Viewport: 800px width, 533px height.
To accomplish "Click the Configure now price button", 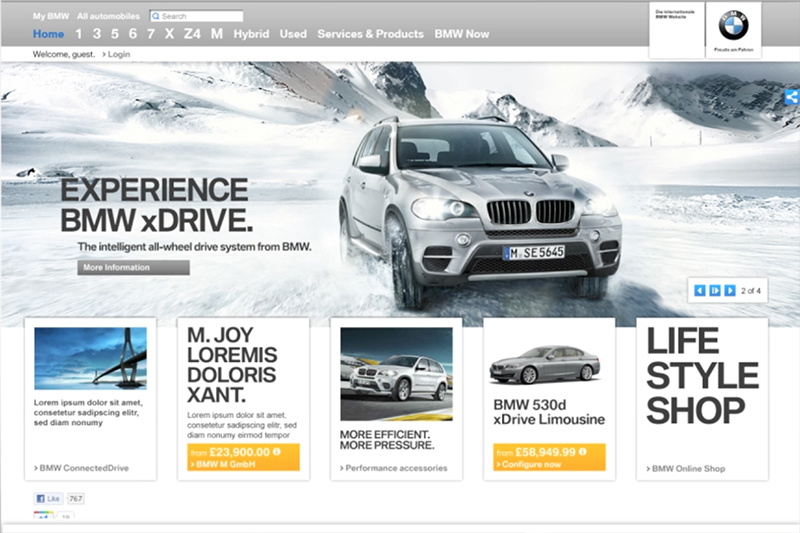I will click(x=549, y=457).
